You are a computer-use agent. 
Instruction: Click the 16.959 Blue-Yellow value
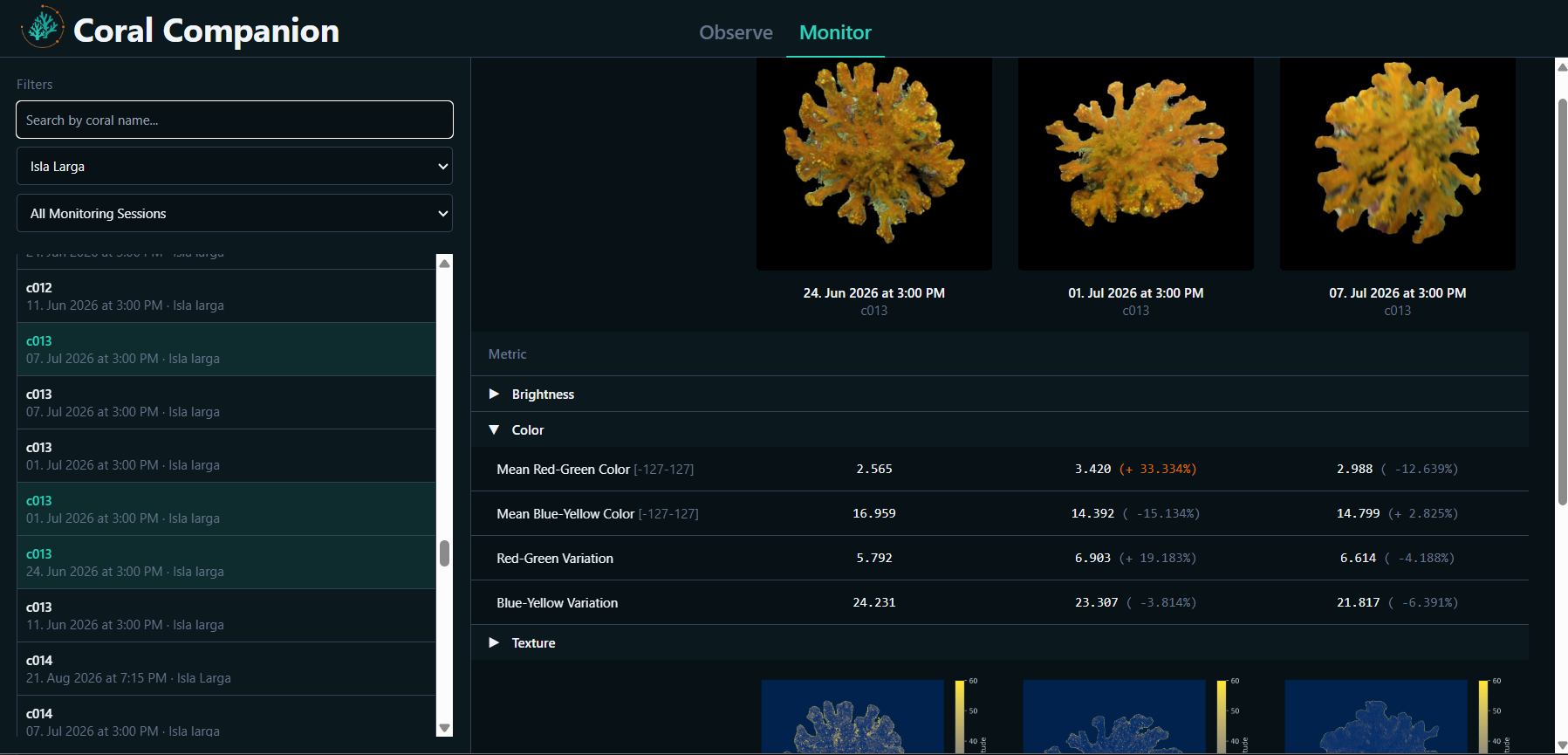coord(874,514)
